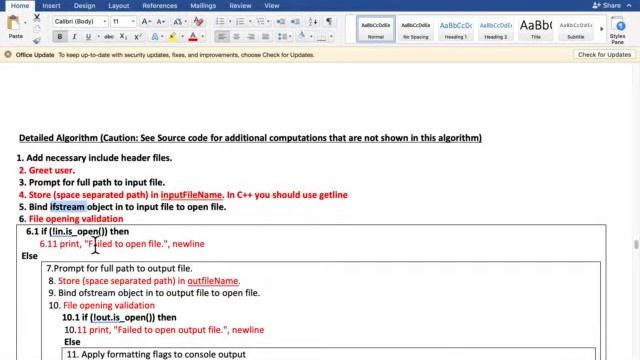This screenshot has width=640, height=360.
Task: Expand the styles gallery arrow
Action: [x=601, y=29]
